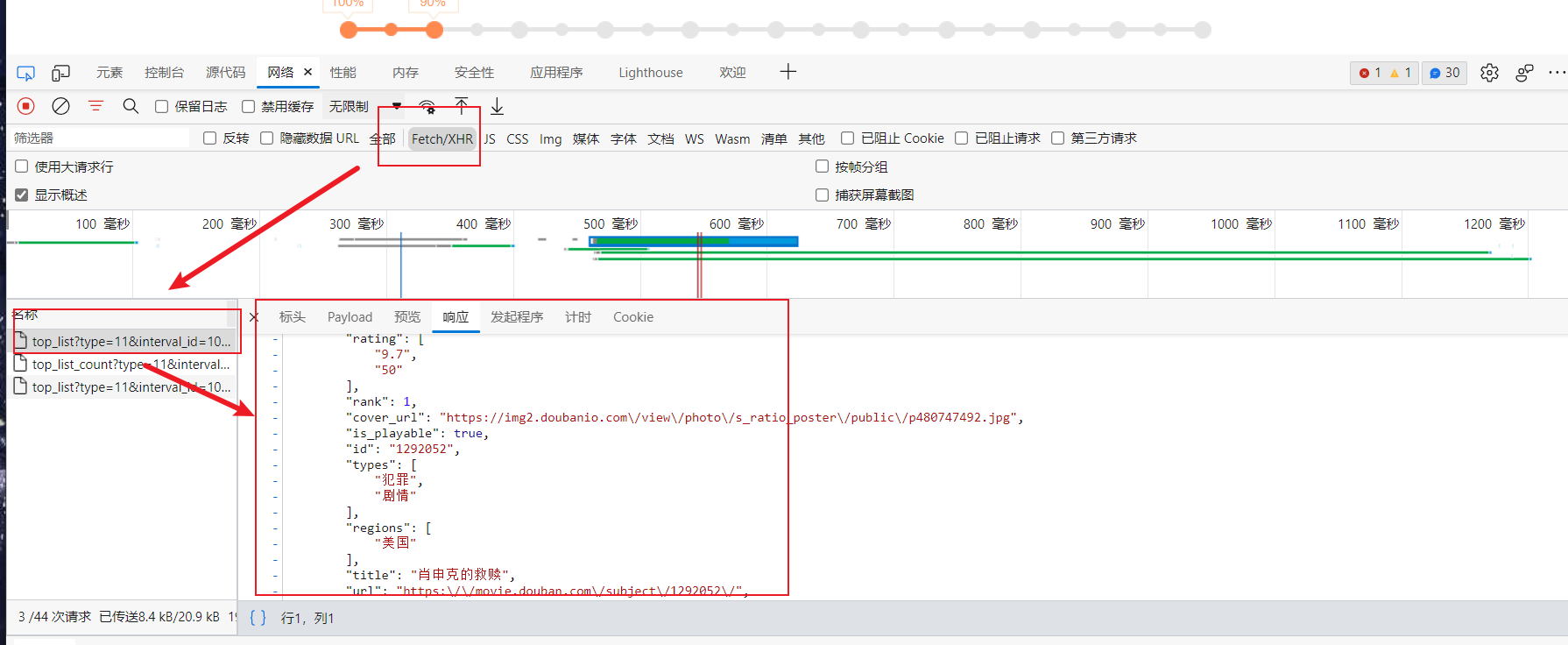The image size is (1568, 645).
Task: Expand throttling dropdown arrow
Action: (x=397, y=106)
